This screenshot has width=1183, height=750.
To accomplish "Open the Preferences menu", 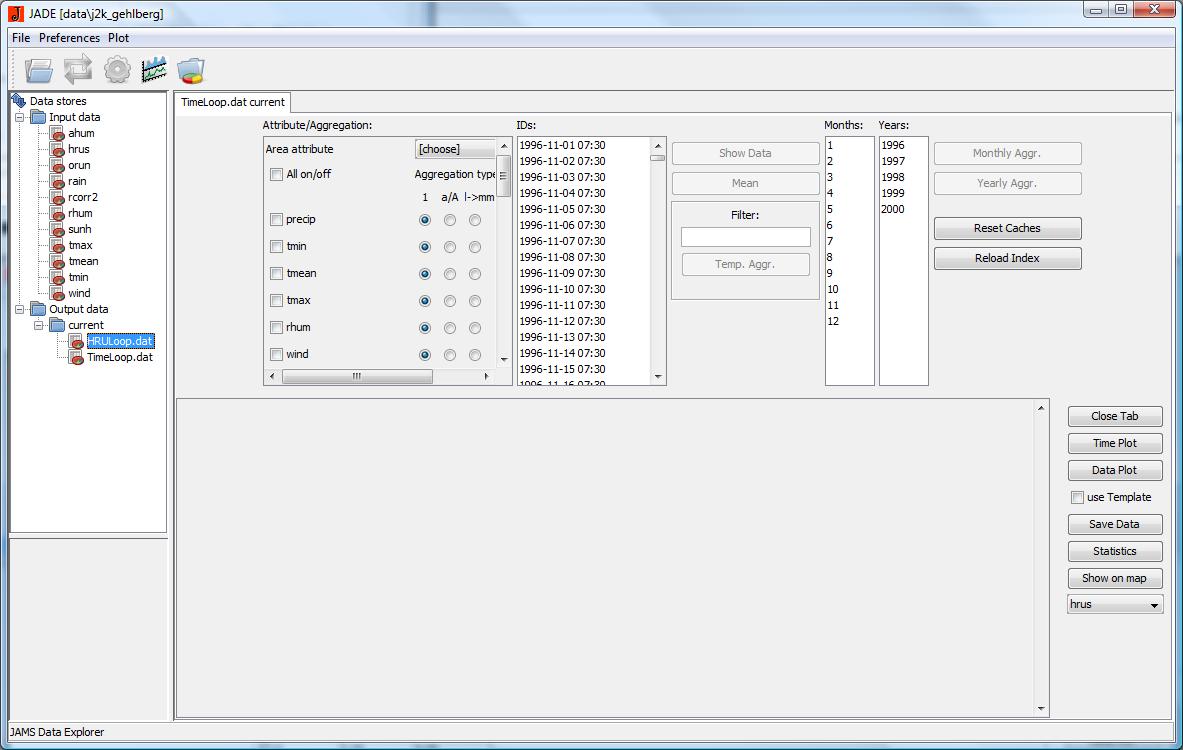I will pos(69,38).
